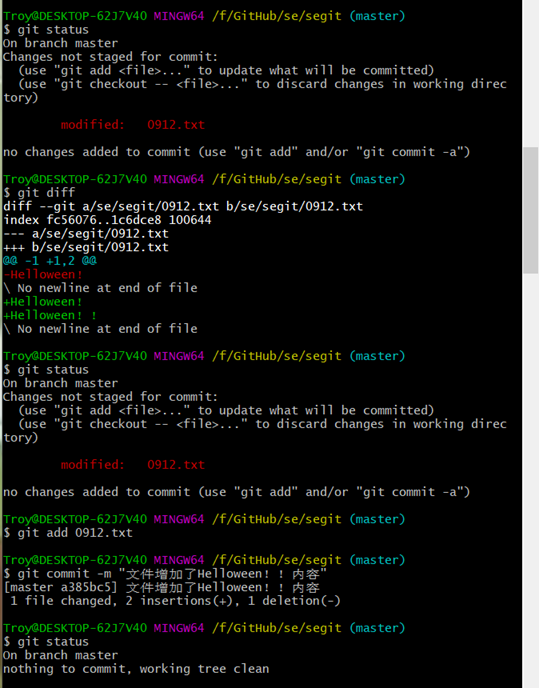Click the '$ git commit -m' command line
The height and width of the screenshot is (688, 539).
tap(165, 573)
